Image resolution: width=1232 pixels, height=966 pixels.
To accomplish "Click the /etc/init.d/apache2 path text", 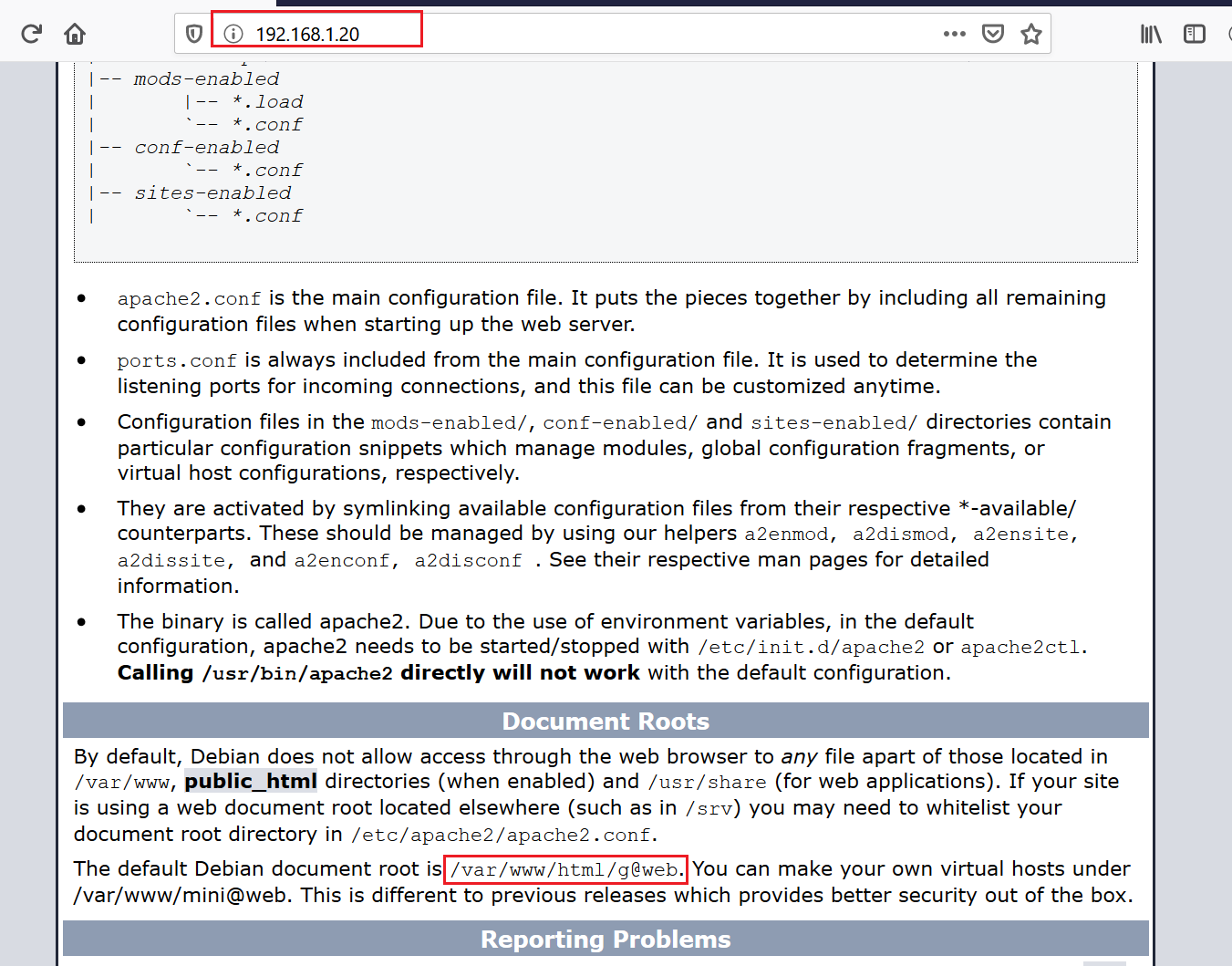I will tap(811, 647).
